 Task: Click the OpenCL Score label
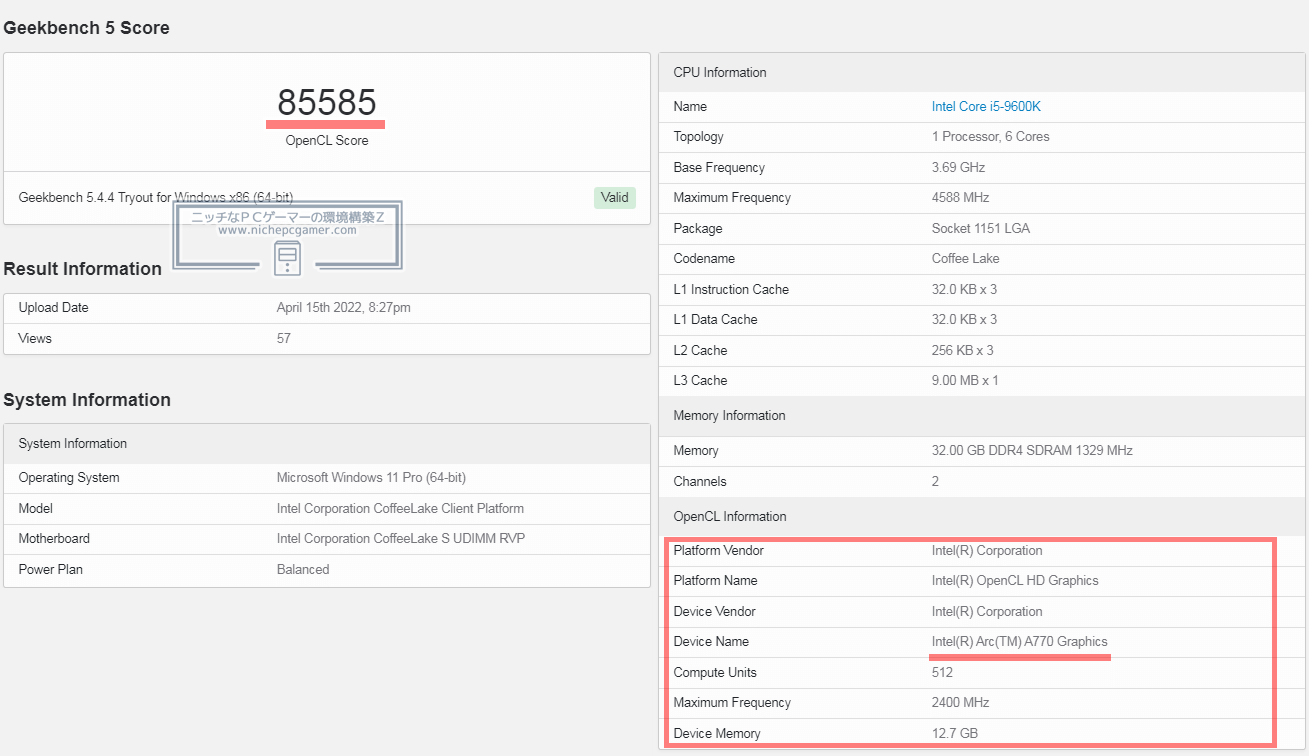point(327,141)
